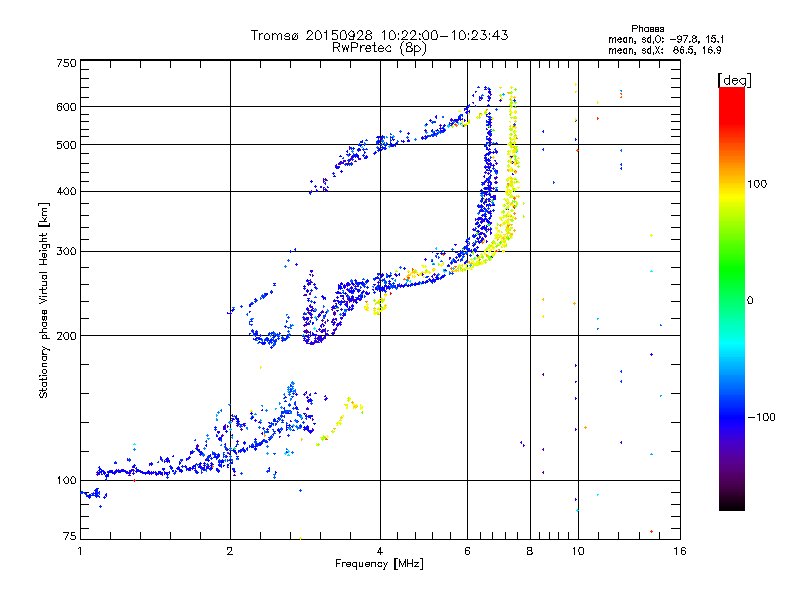Click the '100' colorbar tick label
Viewport: 800px width, 600px height.
coord(757,184)
